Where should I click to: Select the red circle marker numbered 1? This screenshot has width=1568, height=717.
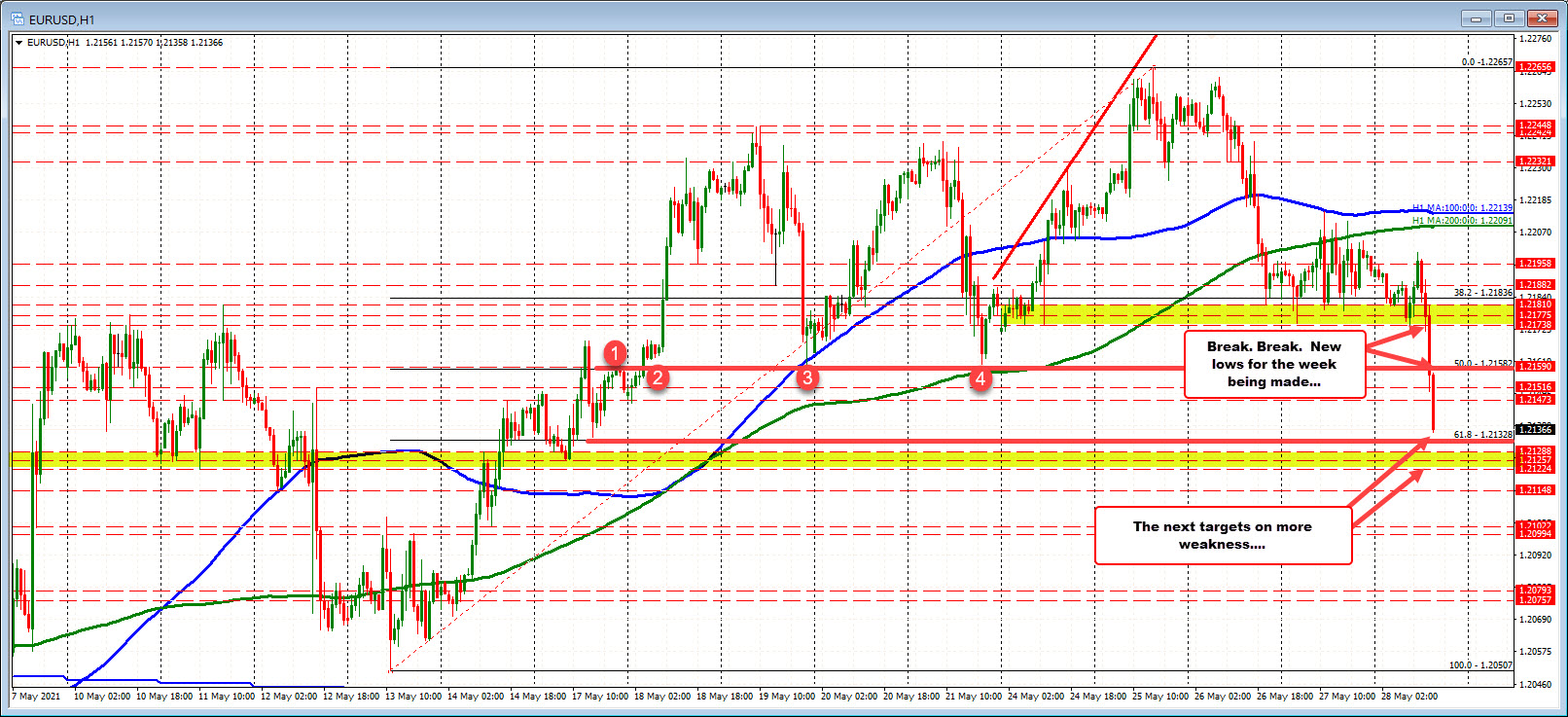[x=615, y=352]
